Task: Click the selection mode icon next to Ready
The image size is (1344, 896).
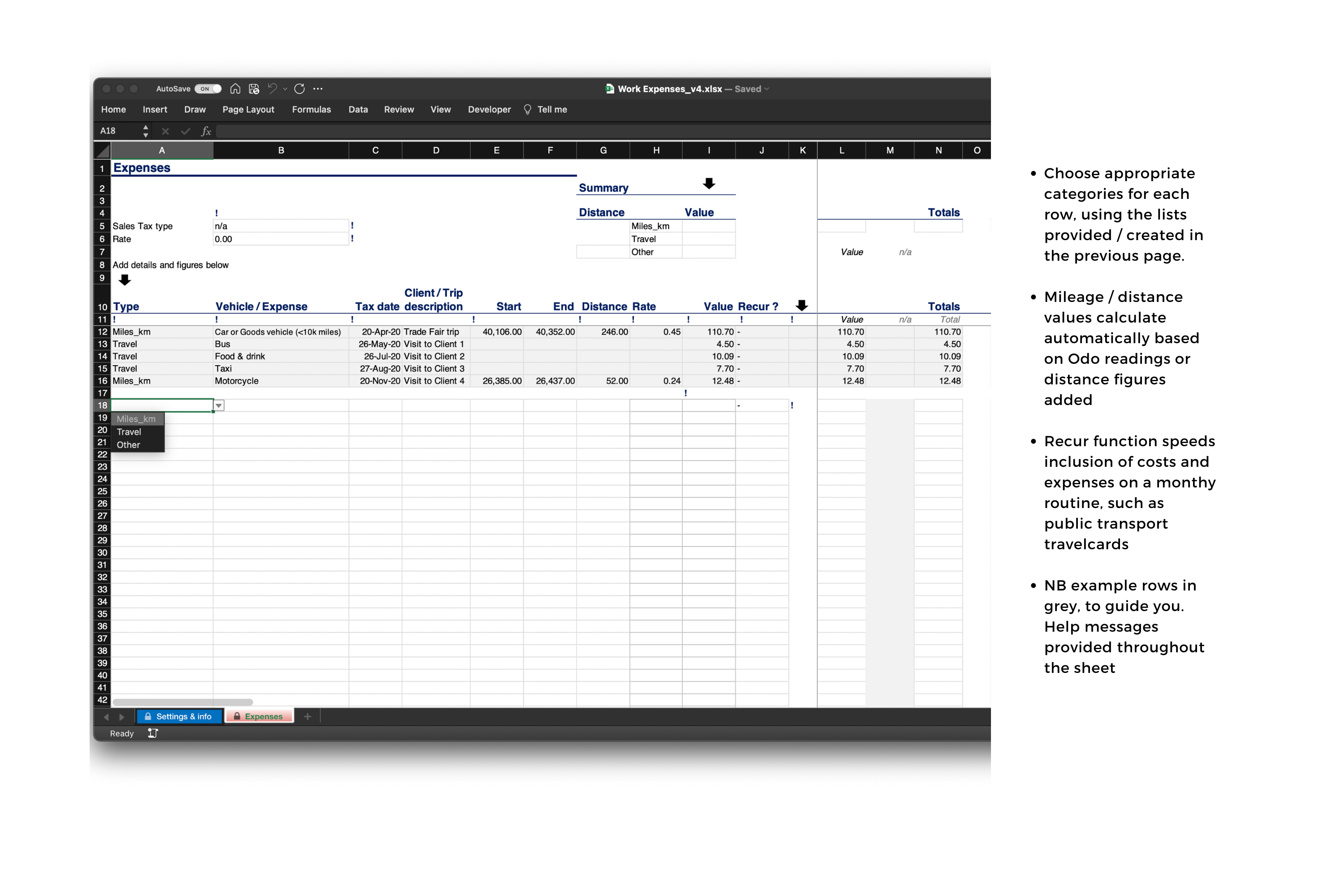Action: [153, 733]
